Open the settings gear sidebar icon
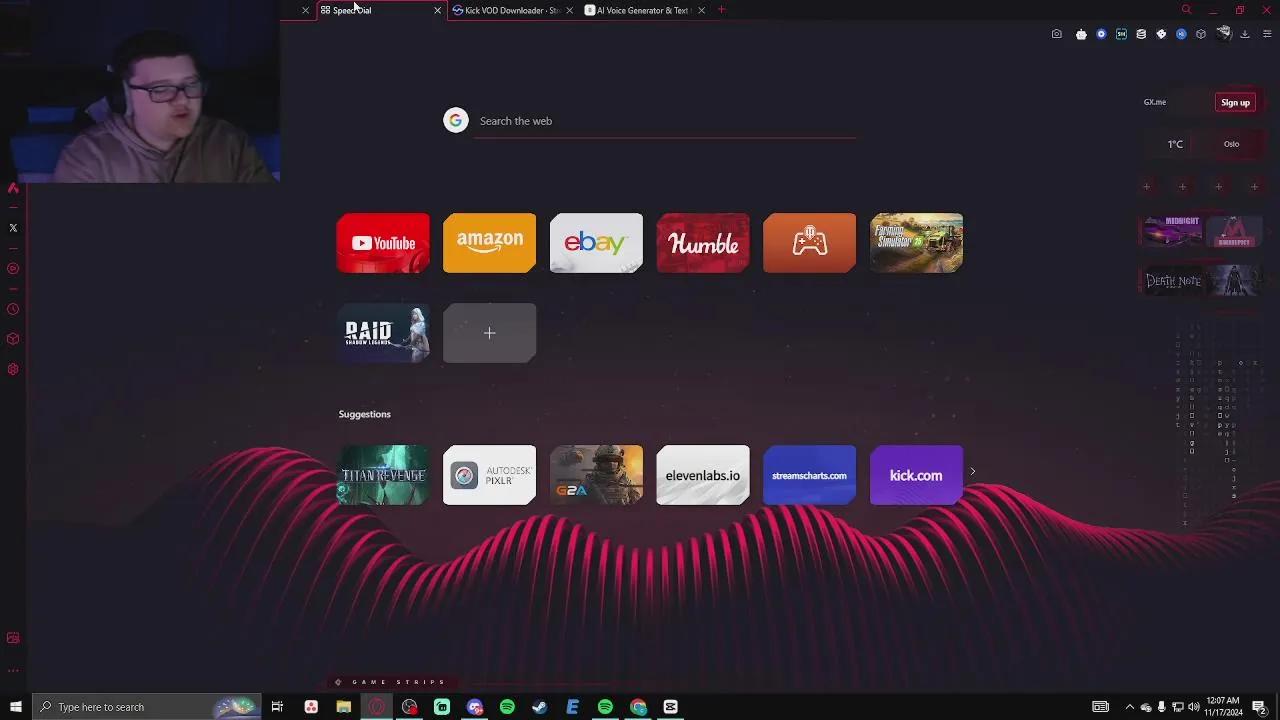This screenshot has width=1280, height=720. coord(13,369)
